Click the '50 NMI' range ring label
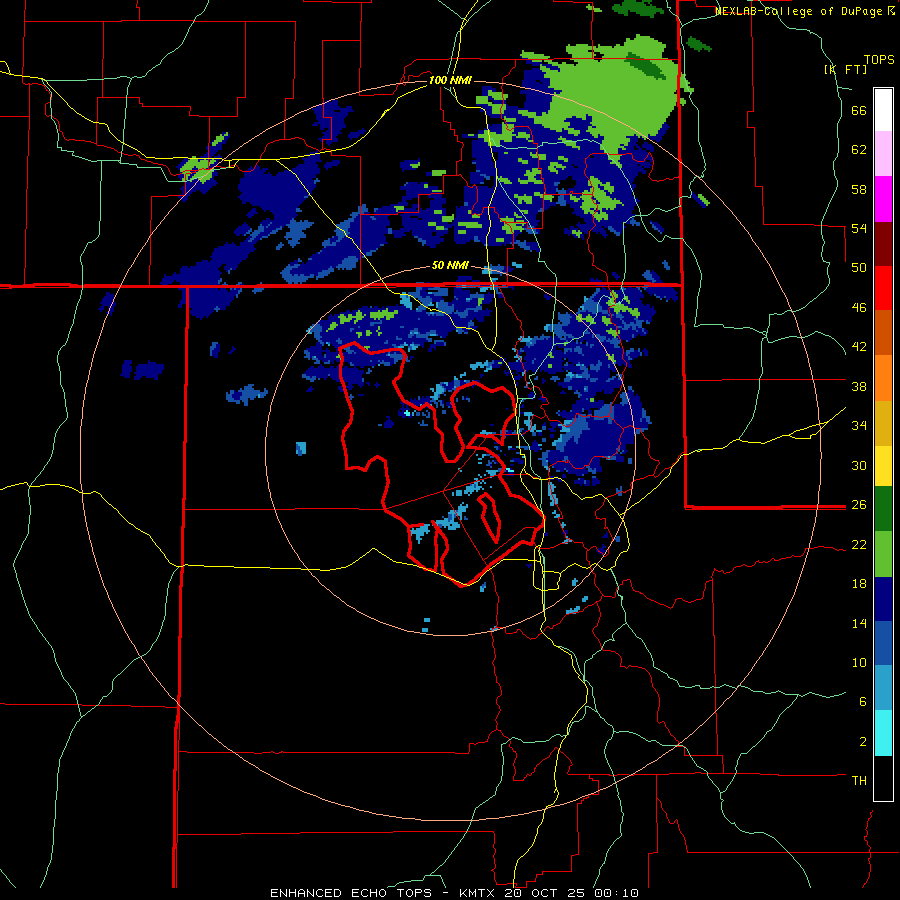Screen dimensions: 900x900 click(x=450, y=266)
